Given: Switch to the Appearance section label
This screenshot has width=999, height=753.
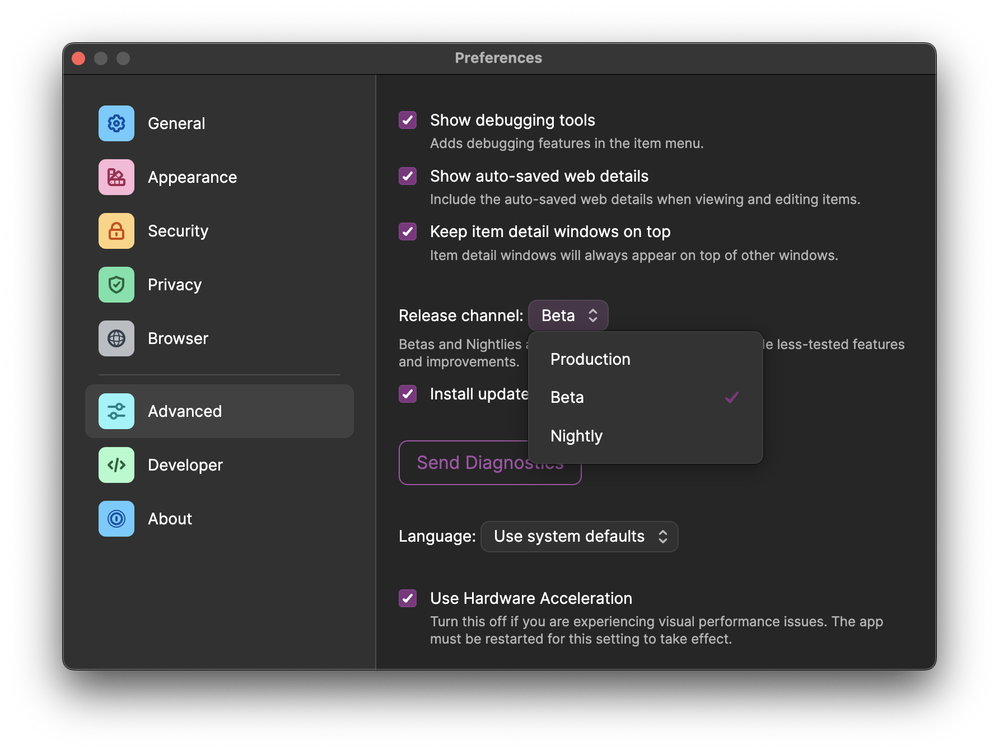Looking at the screenshot, I should (x=192, y=177).
